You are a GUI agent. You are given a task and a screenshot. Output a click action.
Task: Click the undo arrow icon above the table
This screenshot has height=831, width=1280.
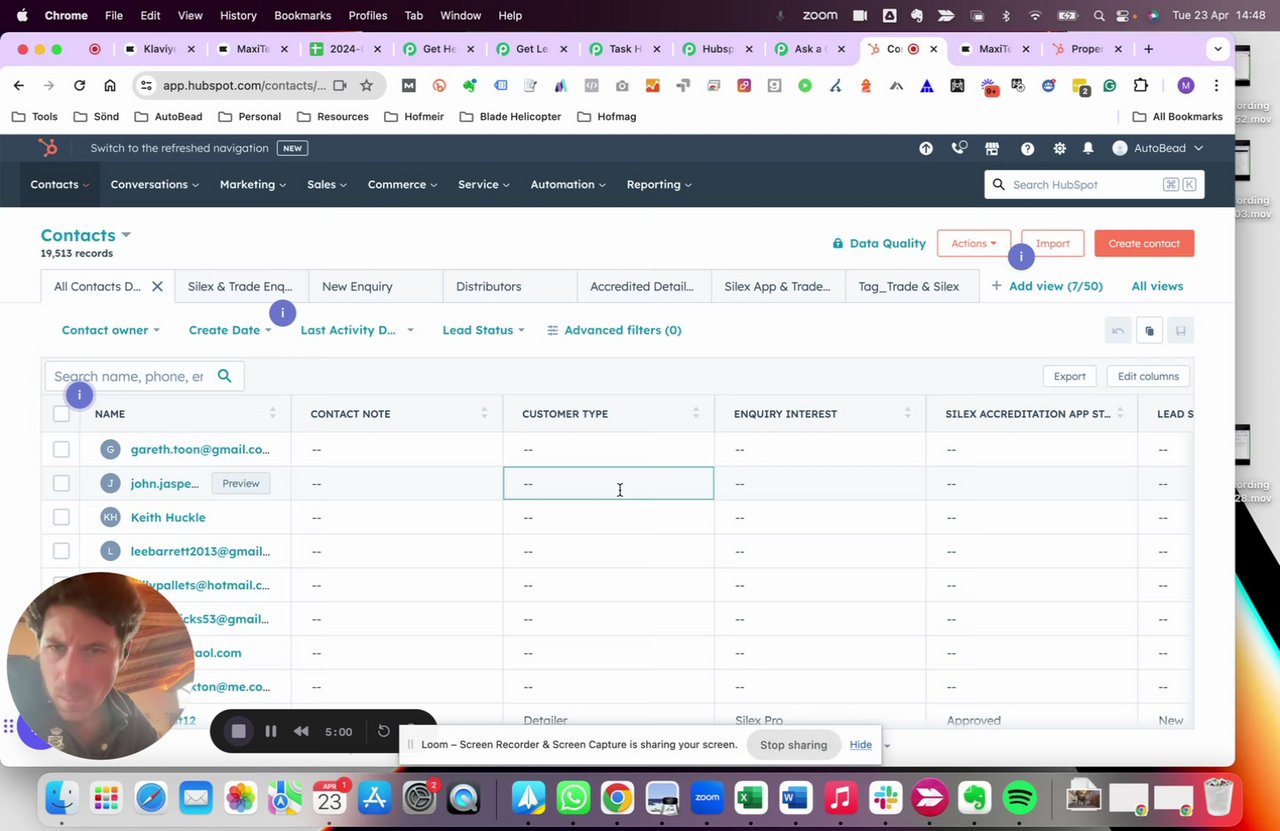click(x=1118, y=331)
